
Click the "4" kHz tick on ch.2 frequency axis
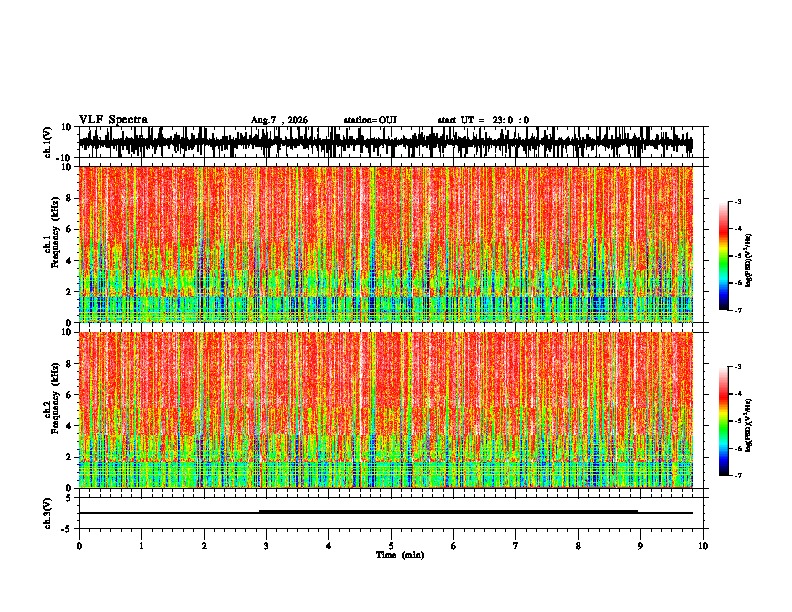pyautogui.click(x=70, y=426)
